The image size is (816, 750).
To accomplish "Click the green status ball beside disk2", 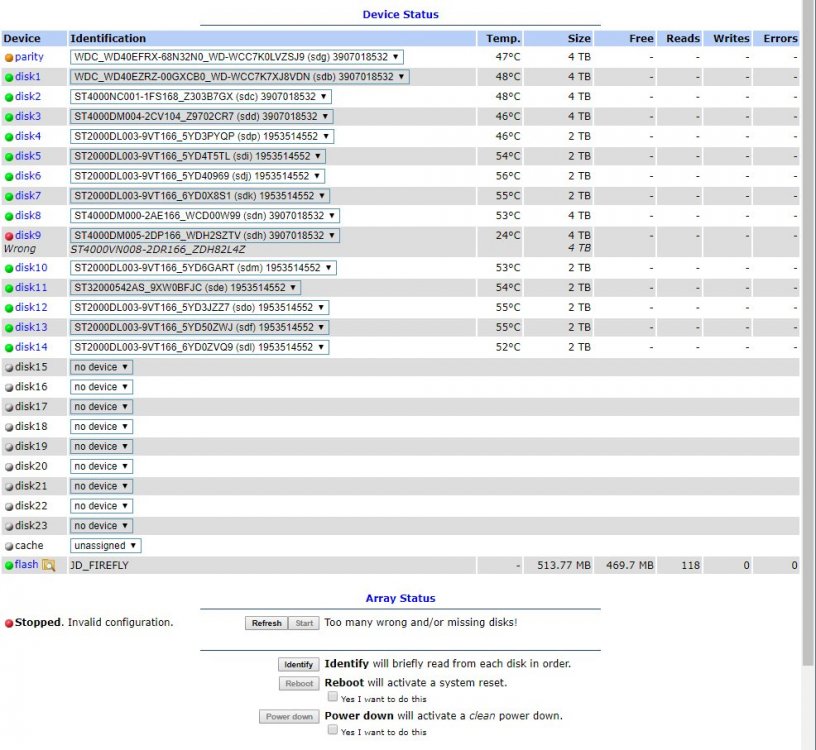I will (9, 97).
